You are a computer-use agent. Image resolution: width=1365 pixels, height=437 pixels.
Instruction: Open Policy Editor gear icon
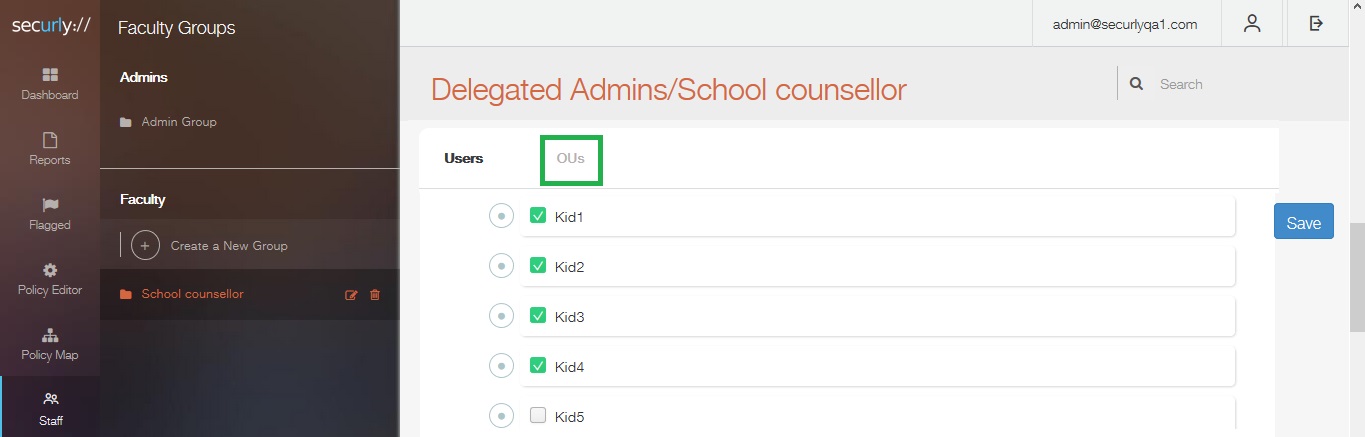click(x=50, y=270)
